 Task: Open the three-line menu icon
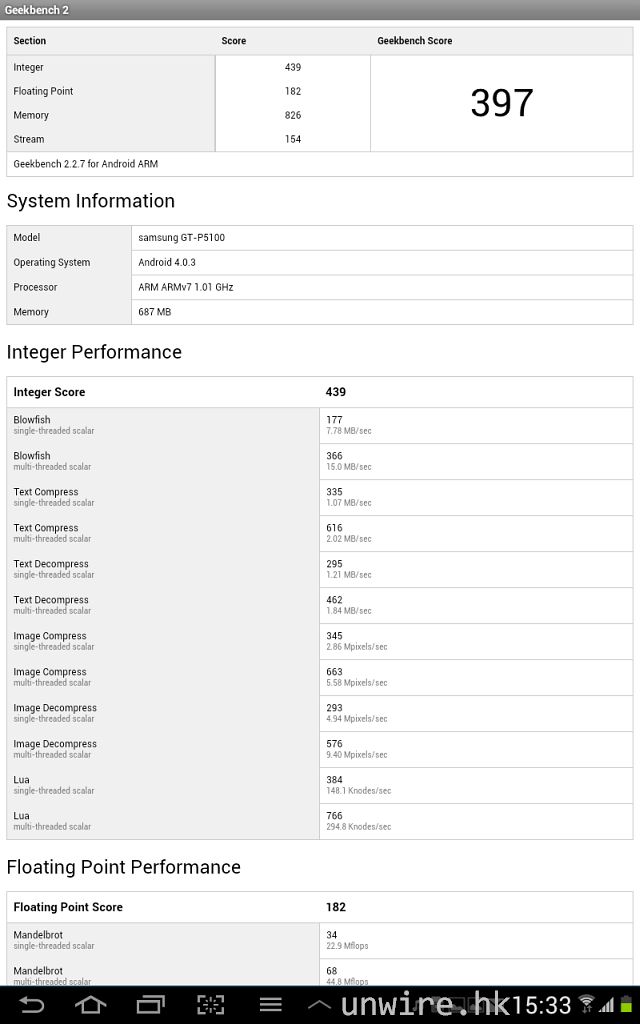(270, 1004)
